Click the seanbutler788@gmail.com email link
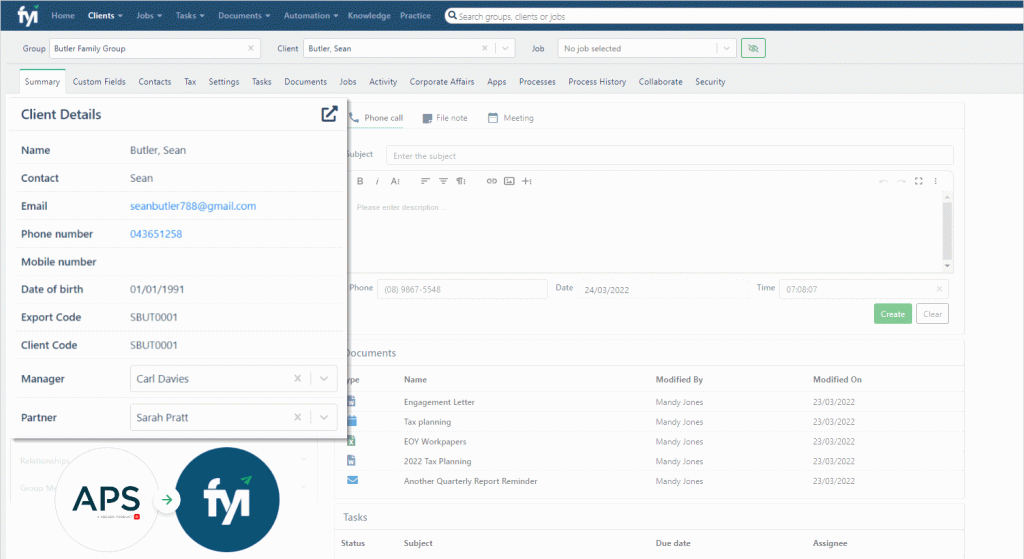The width and height of the screenshot is (1024, 559). tap(193, 206)
